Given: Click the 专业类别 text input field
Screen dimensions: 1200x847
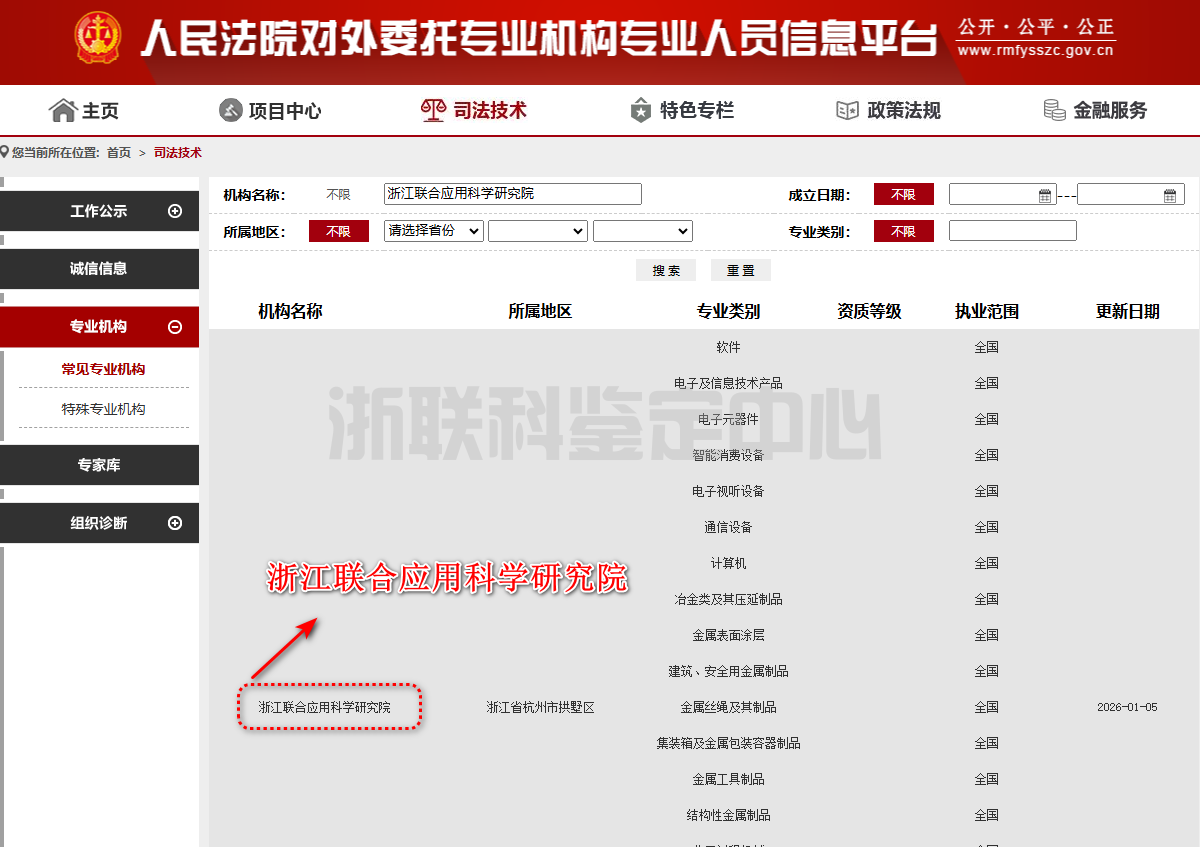Looking at the screenshot, I should click(1012, 231).
